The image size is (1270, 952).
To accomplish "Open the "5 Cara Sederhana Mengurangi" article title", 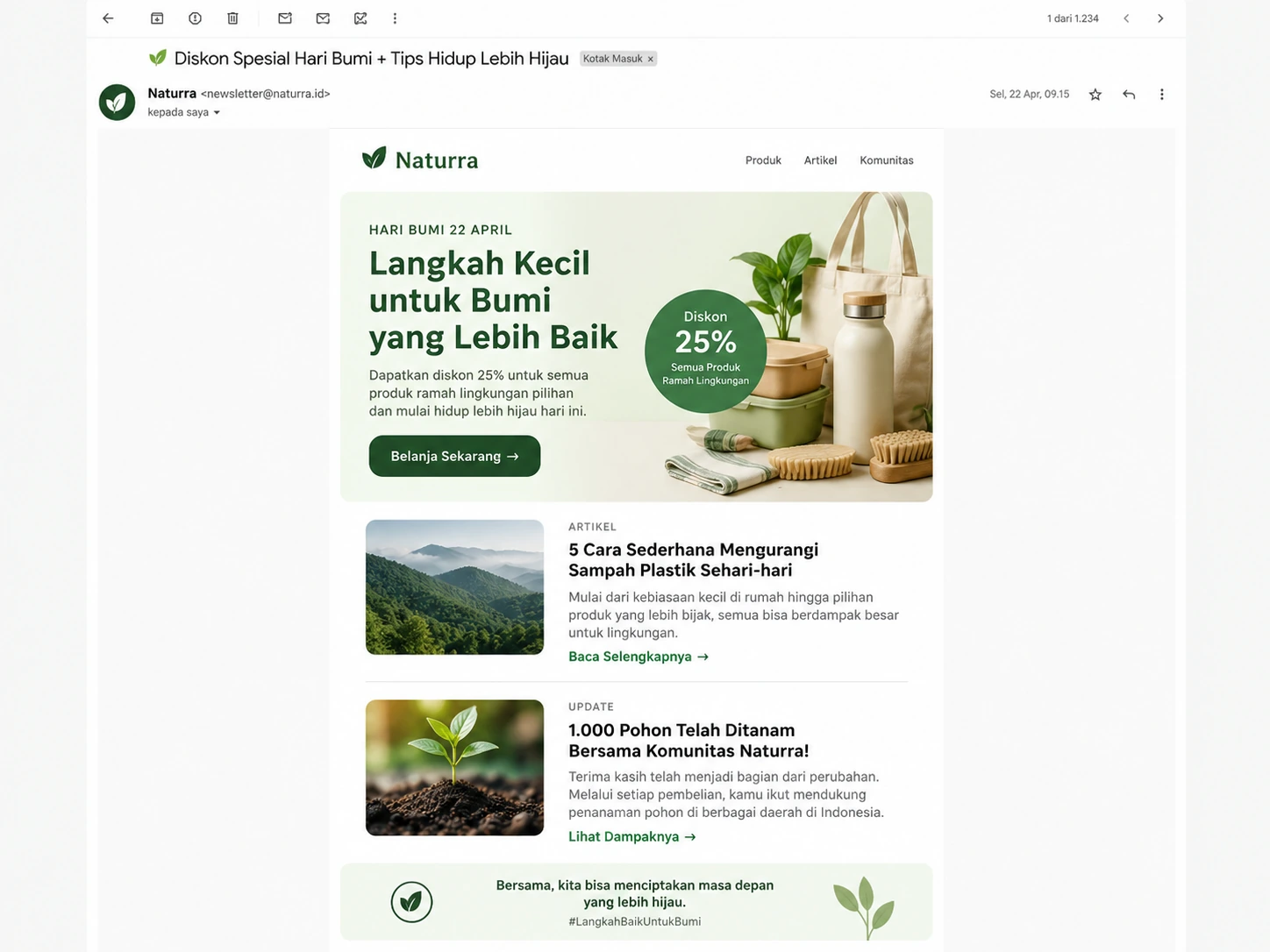I will (x=693, y=559).
